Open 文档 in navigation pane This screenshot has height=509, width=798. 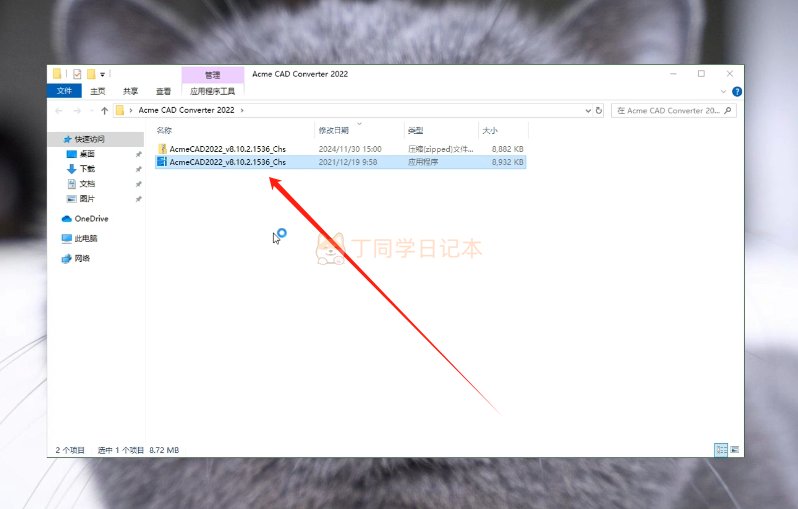click(x=87, y=184)
